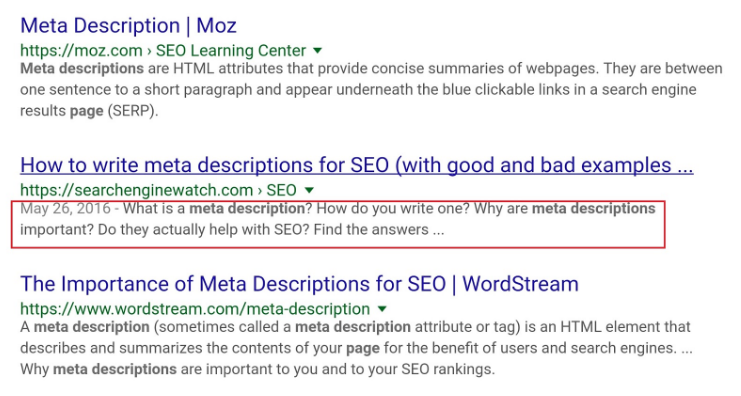Expand the dropdown arrow beside searchenginewatch.com › SEO
741x396 pixels.
point(309,190)
